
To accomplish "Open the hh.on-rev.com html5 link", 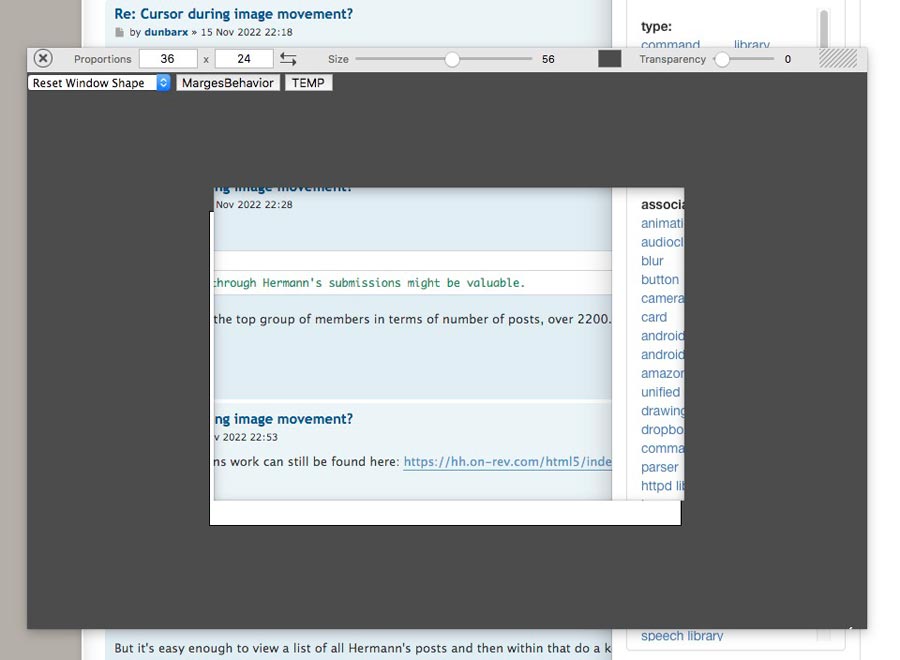I will (x=507, y=462).
